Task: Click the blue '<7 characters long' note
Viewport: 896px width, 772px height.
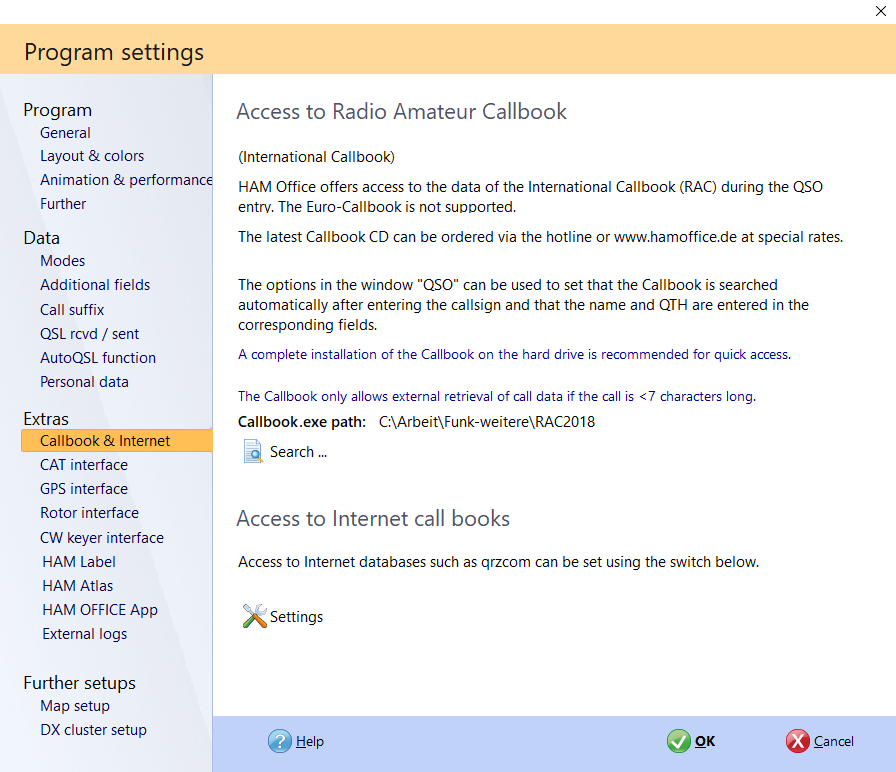Action: point(497,397)
